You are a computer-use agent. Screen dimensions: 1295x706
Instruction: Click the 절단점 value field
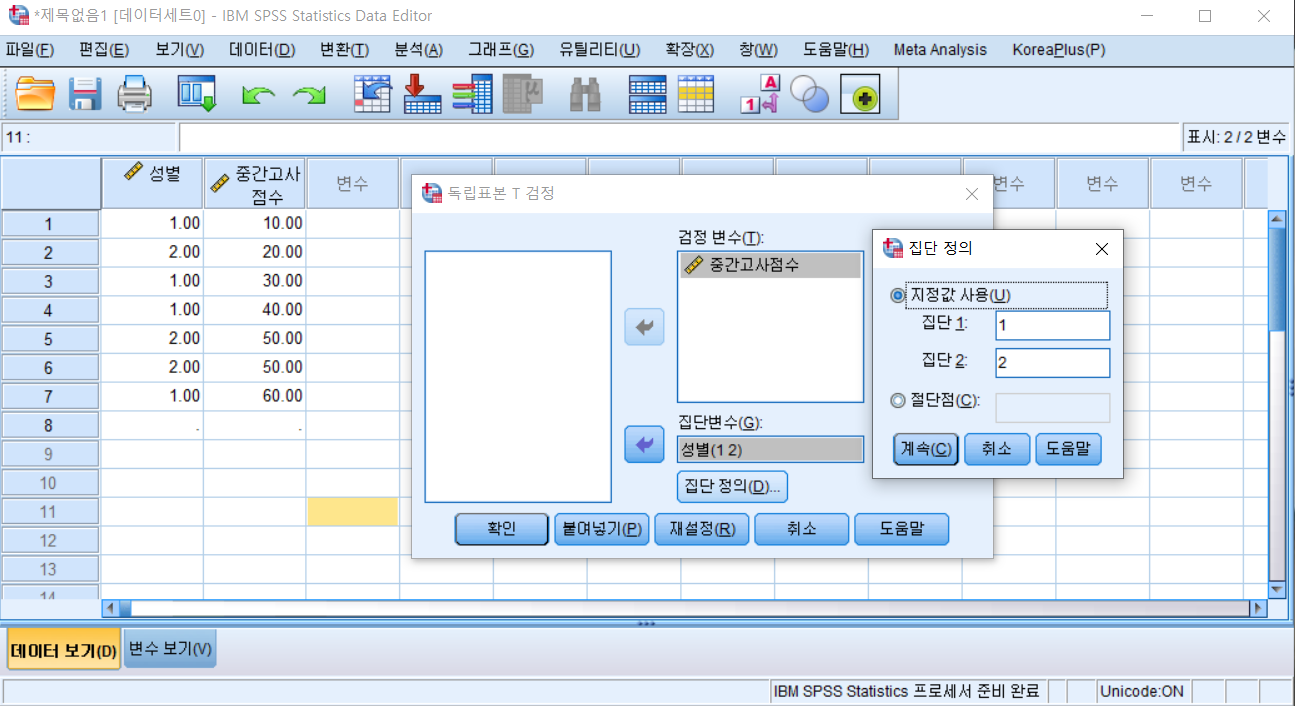[1052, 408]
